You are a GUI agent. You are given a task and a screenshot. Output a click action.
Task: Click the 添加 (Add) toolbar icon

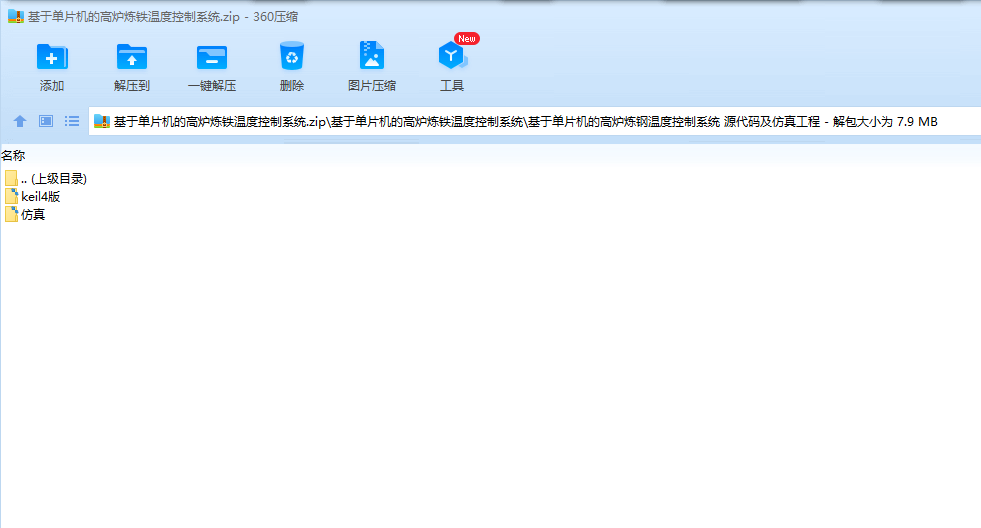[52, 57]
